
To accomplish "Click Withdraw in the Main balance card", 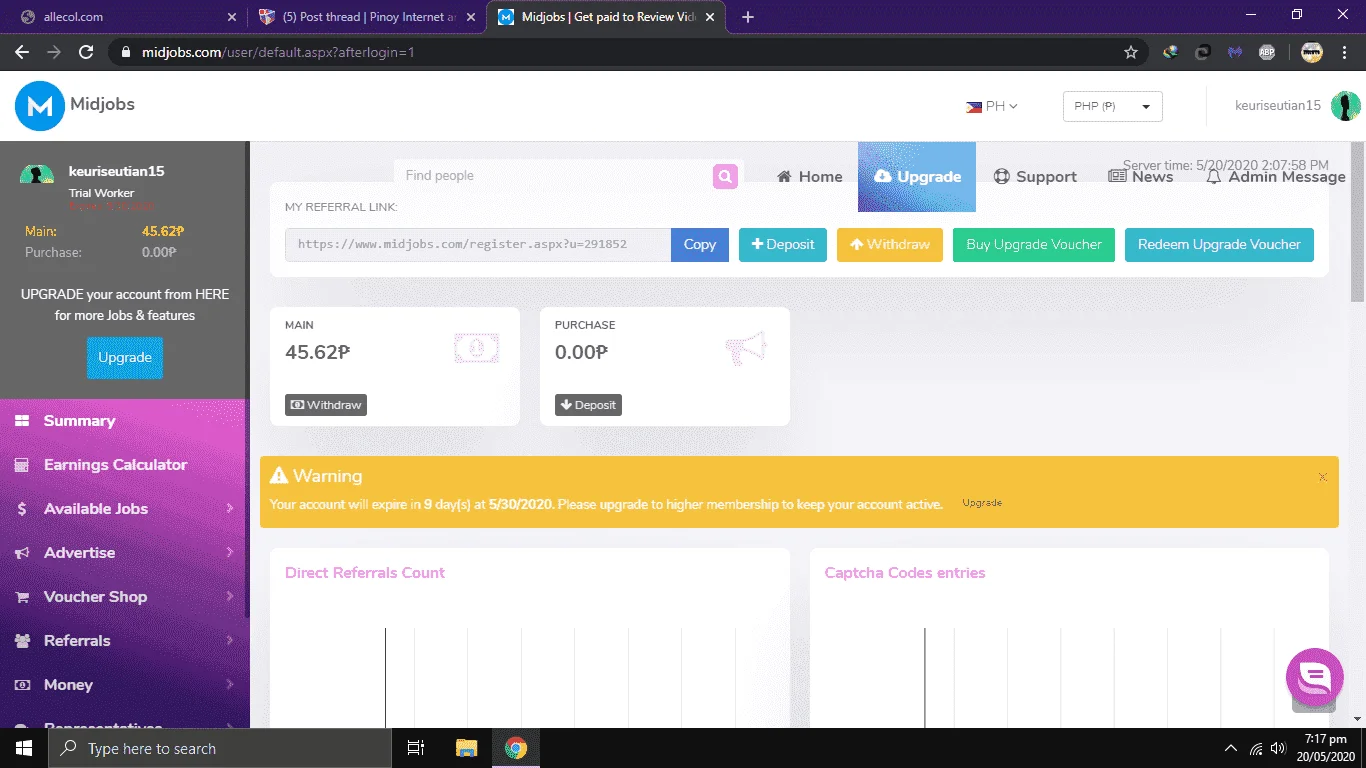I will click(x=326, y=405).
